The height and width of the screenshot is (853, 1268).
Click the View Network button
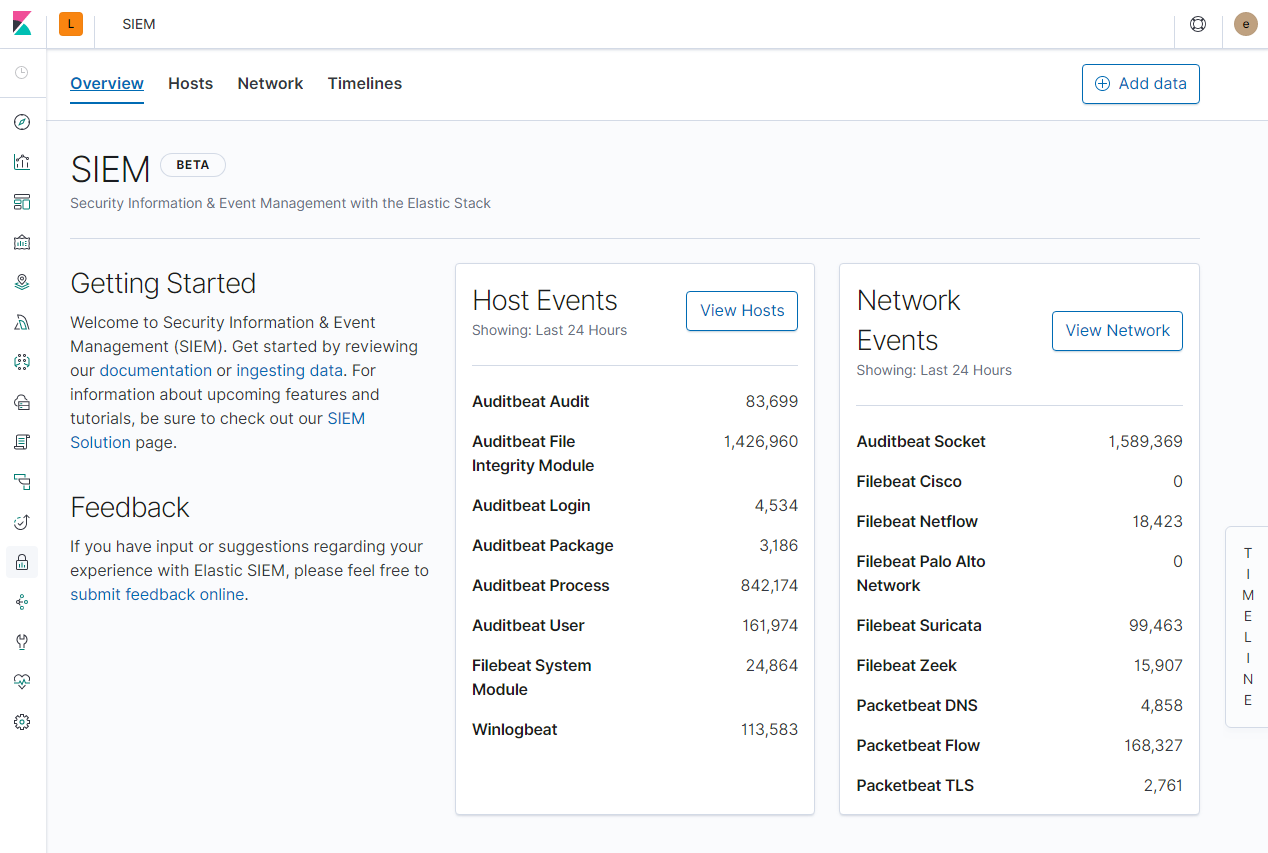pos(1117,331)
